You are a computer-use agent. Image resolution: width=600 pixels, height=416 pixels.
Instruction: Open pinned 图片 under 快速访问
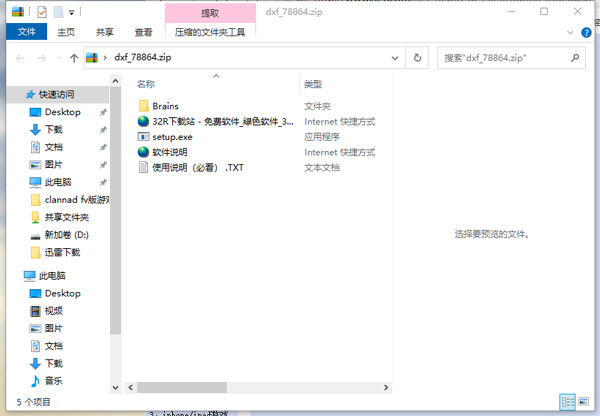click(53, 165)
